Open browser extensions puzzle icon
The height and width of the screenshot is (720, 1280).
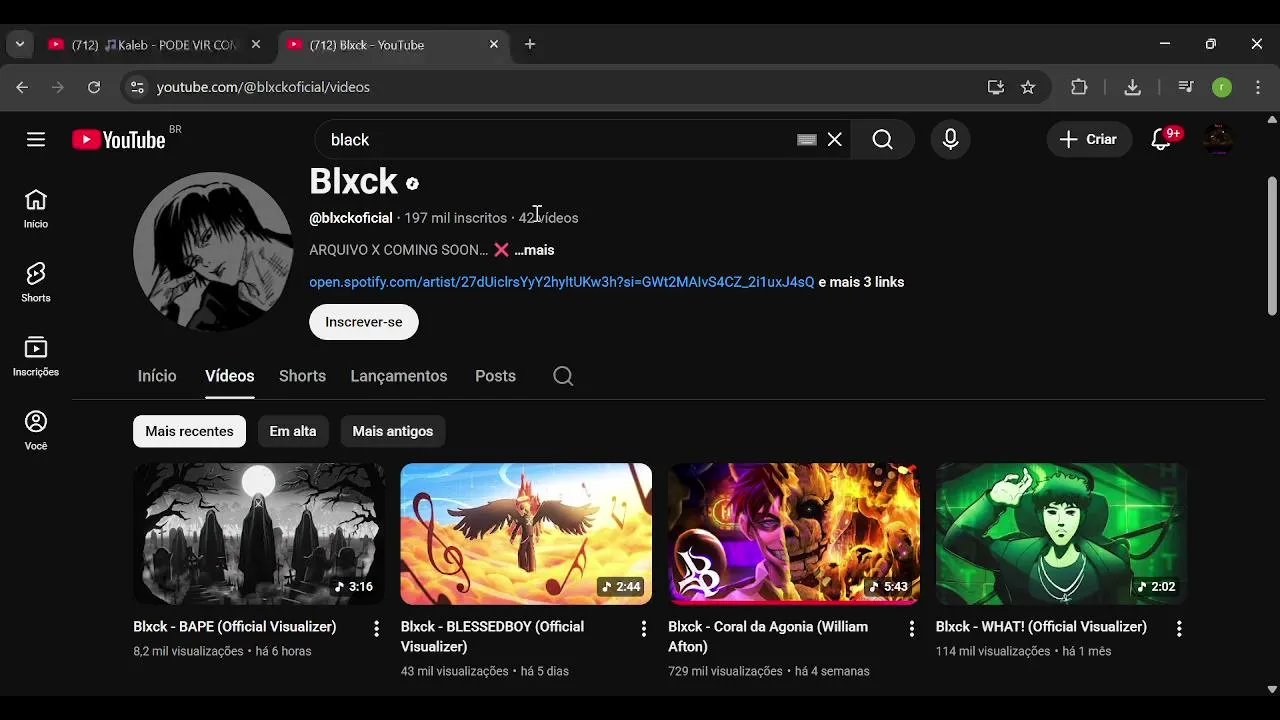coord(1079,87)
